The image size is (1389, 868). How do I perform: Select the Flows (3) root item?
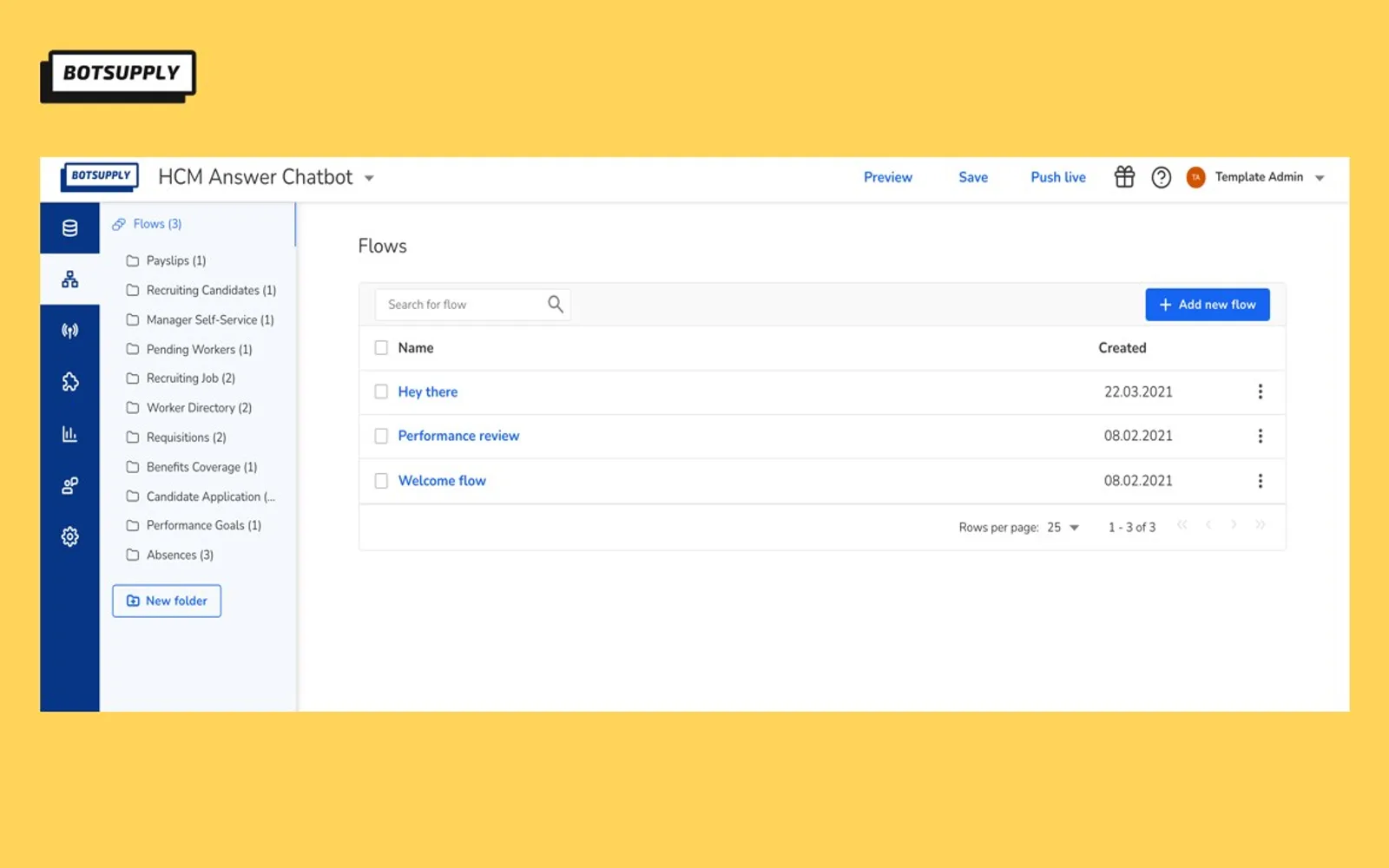pos(148,224)
